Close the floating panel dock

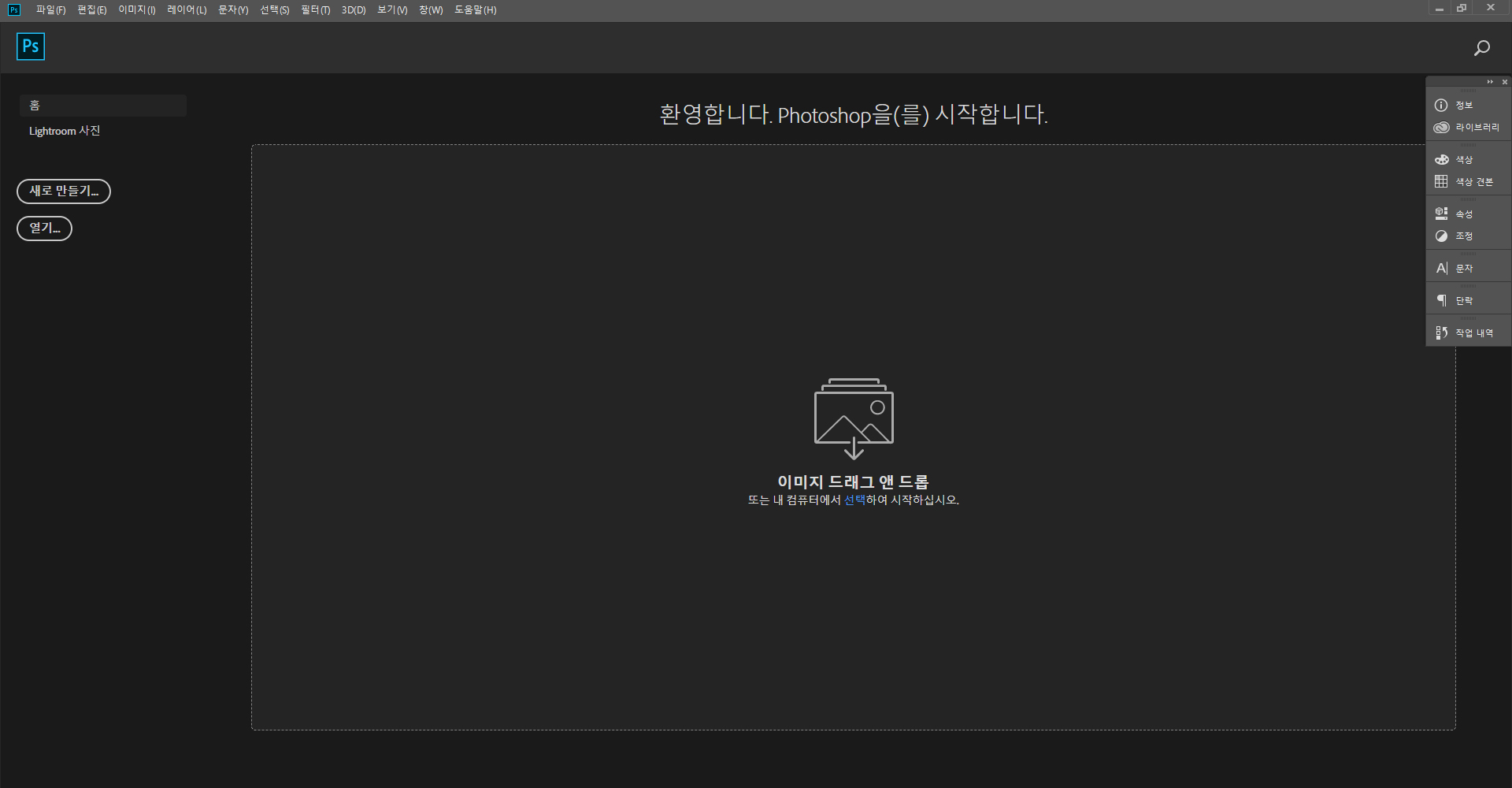point(1504,82)
